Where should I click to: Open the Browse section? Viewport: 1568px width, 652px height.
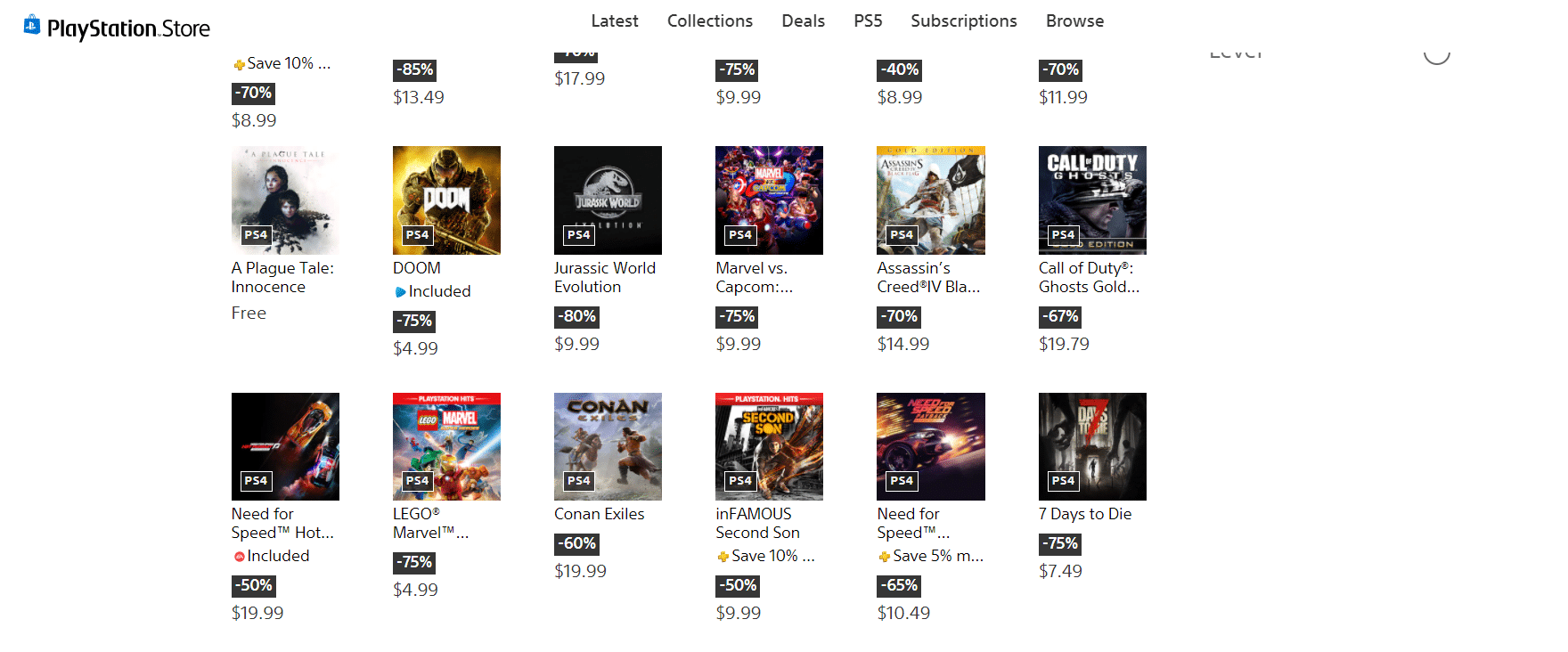pos(1074,20)
